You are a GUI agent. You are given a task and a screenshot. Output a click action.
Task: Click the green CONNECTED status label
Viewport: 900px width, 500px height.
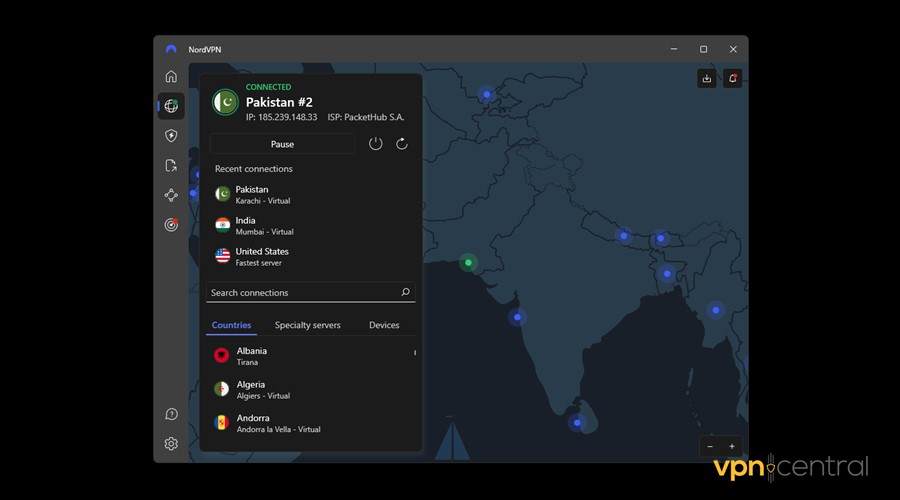[x=268, y=87]
